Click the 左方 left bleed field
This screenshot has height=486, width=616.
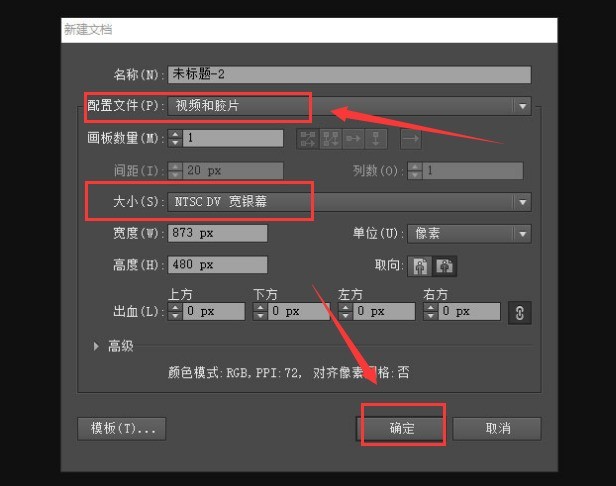tap(384, 312)
